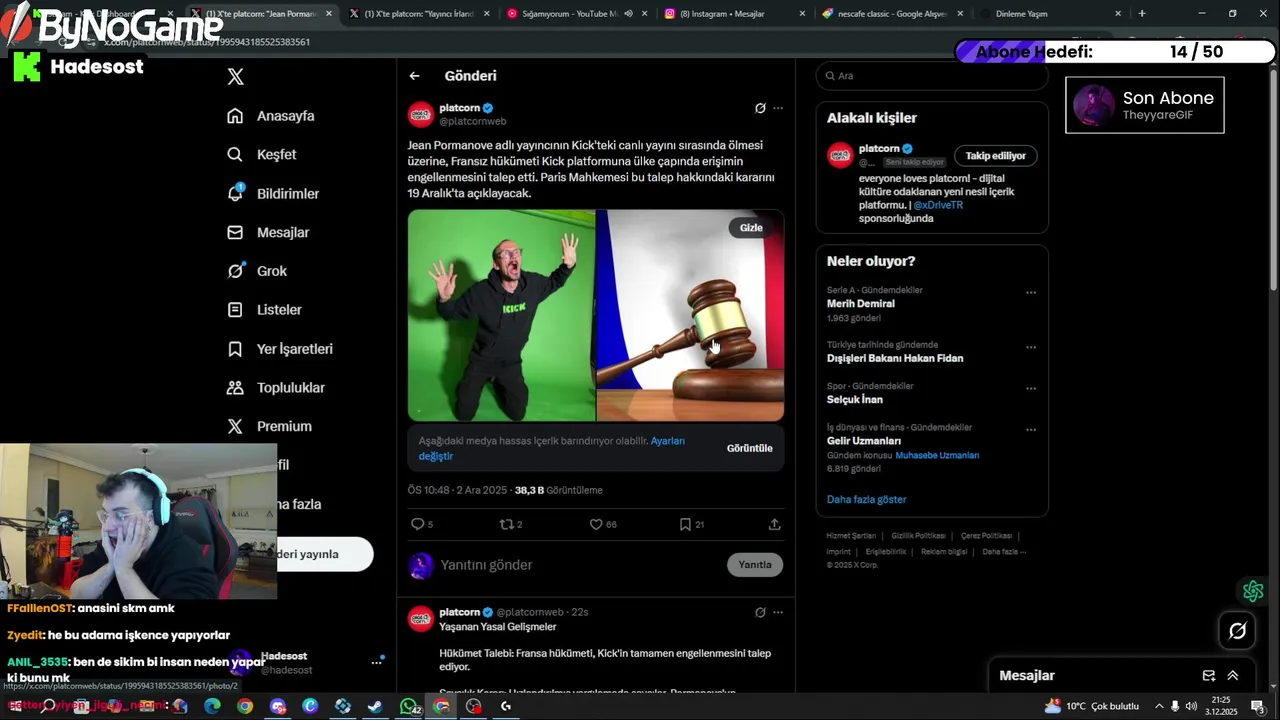Click the back arrow next to Gönderi
The height and width of the screenshot is (720, 1280).
point(414,76)
